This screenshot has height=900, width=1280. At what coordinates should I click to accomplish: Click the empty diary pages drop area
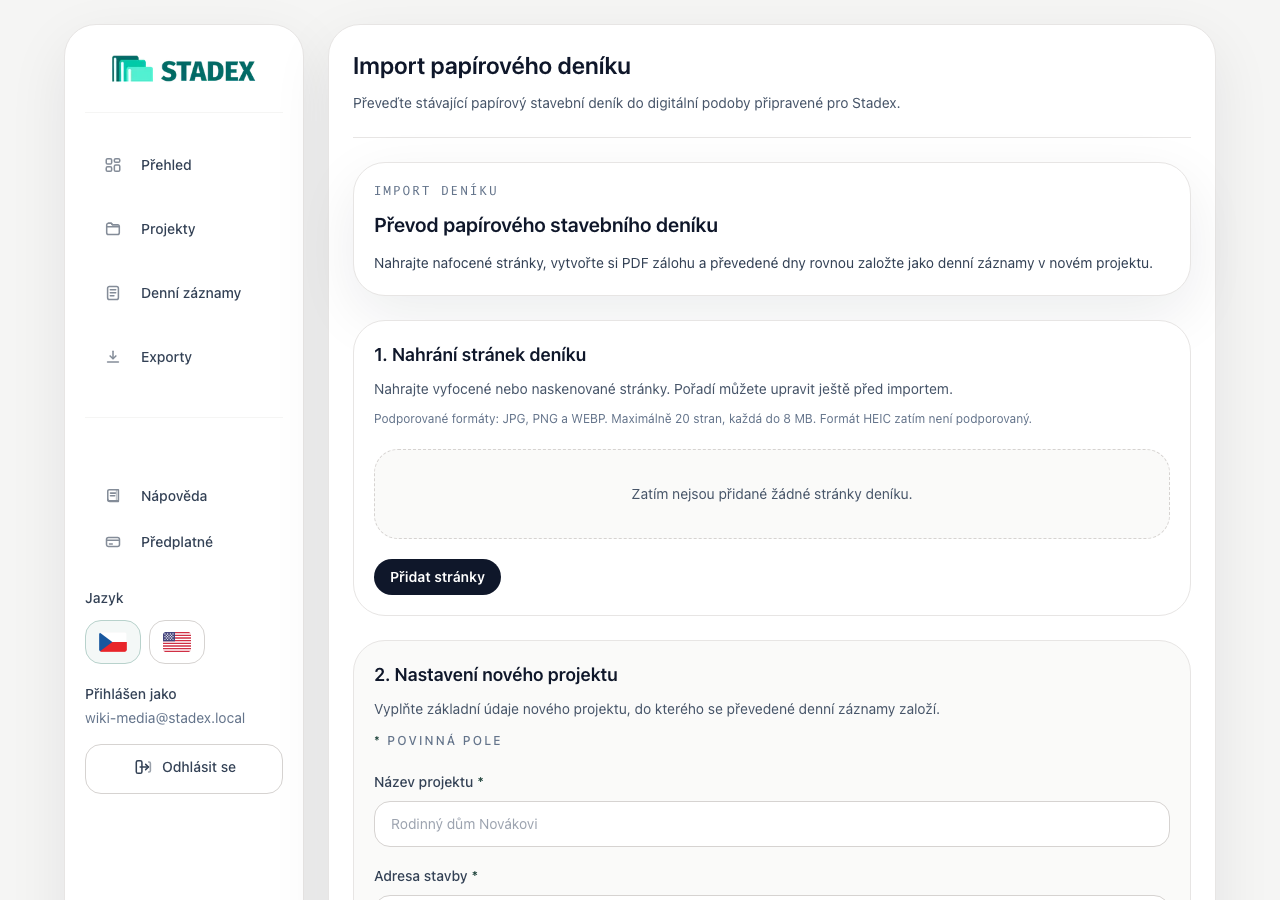[x=772, y=494]
